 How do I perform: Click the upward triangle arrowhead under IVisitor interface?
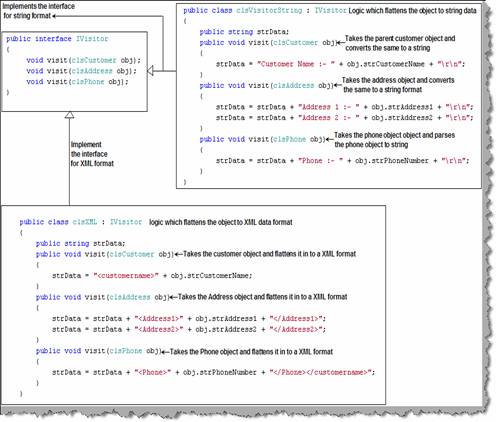(x=69, y=115)
